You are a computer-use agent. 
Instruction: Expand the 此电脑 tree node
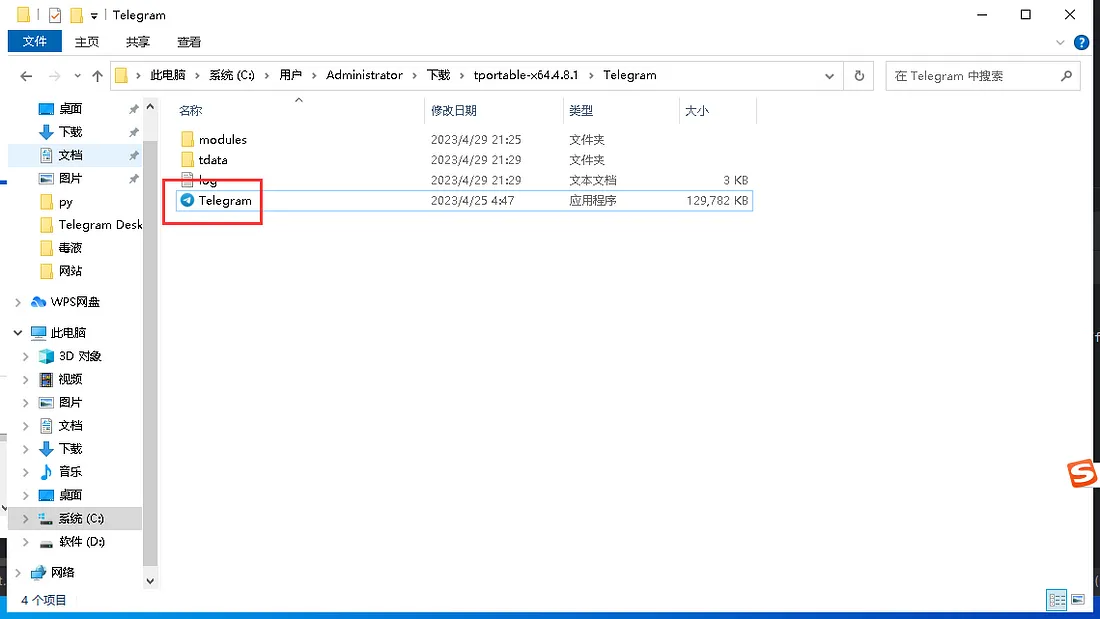click(x=17, y=332)
